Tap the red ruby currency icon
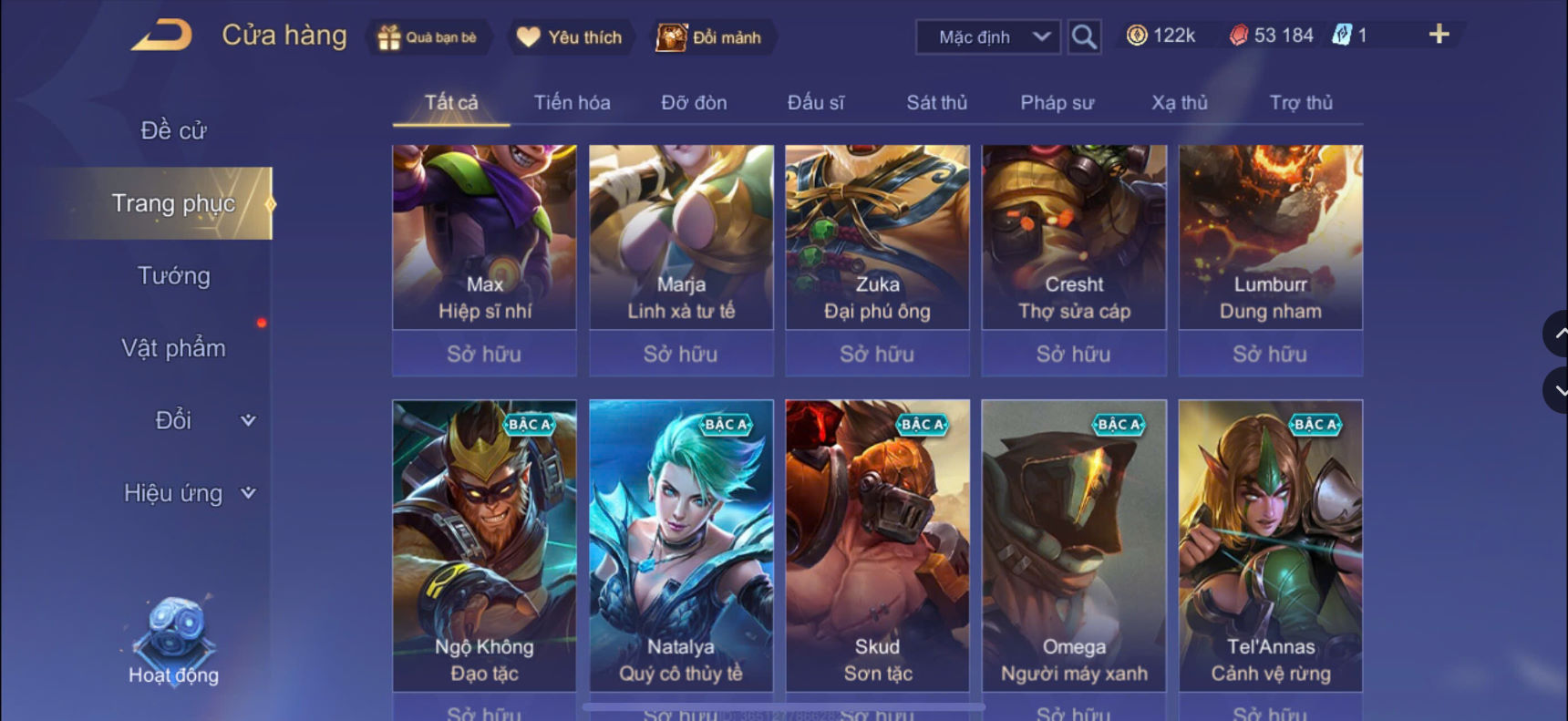1568x721 pixels. [x=1238, y=36]
